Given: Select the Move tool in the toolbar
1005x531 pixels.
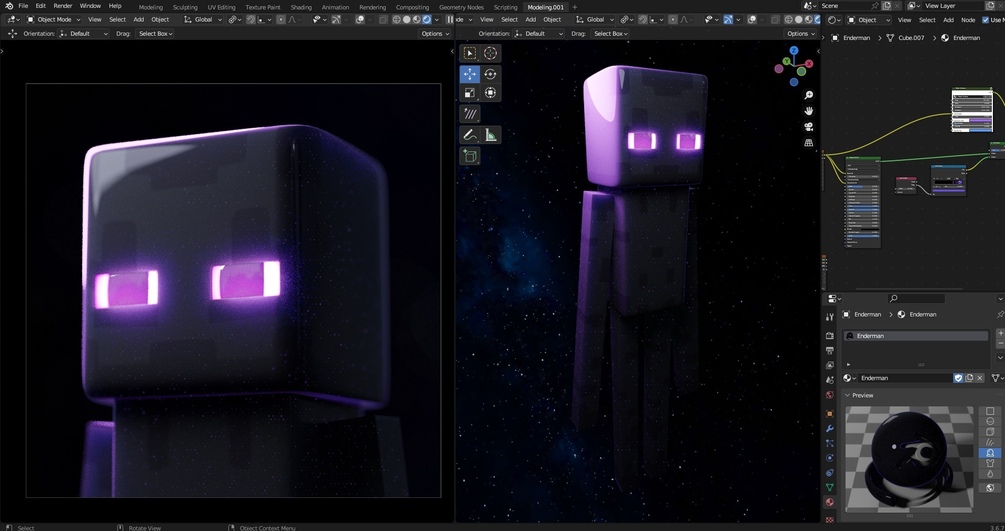Looking at the screenshot, I should [x=470, y=74].
